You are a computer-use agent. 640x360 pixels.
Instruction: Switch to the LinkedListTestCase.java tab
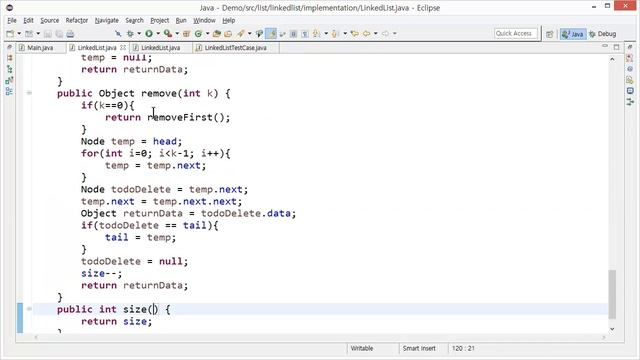pos(236,48)
